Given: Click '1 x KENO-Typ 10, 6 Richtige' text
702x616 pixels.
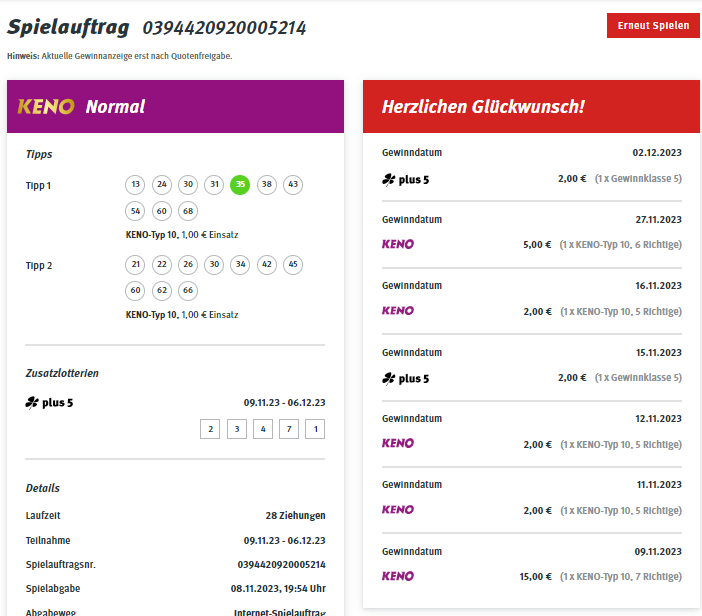Looking at the screenshot, I should coord(621,245).
